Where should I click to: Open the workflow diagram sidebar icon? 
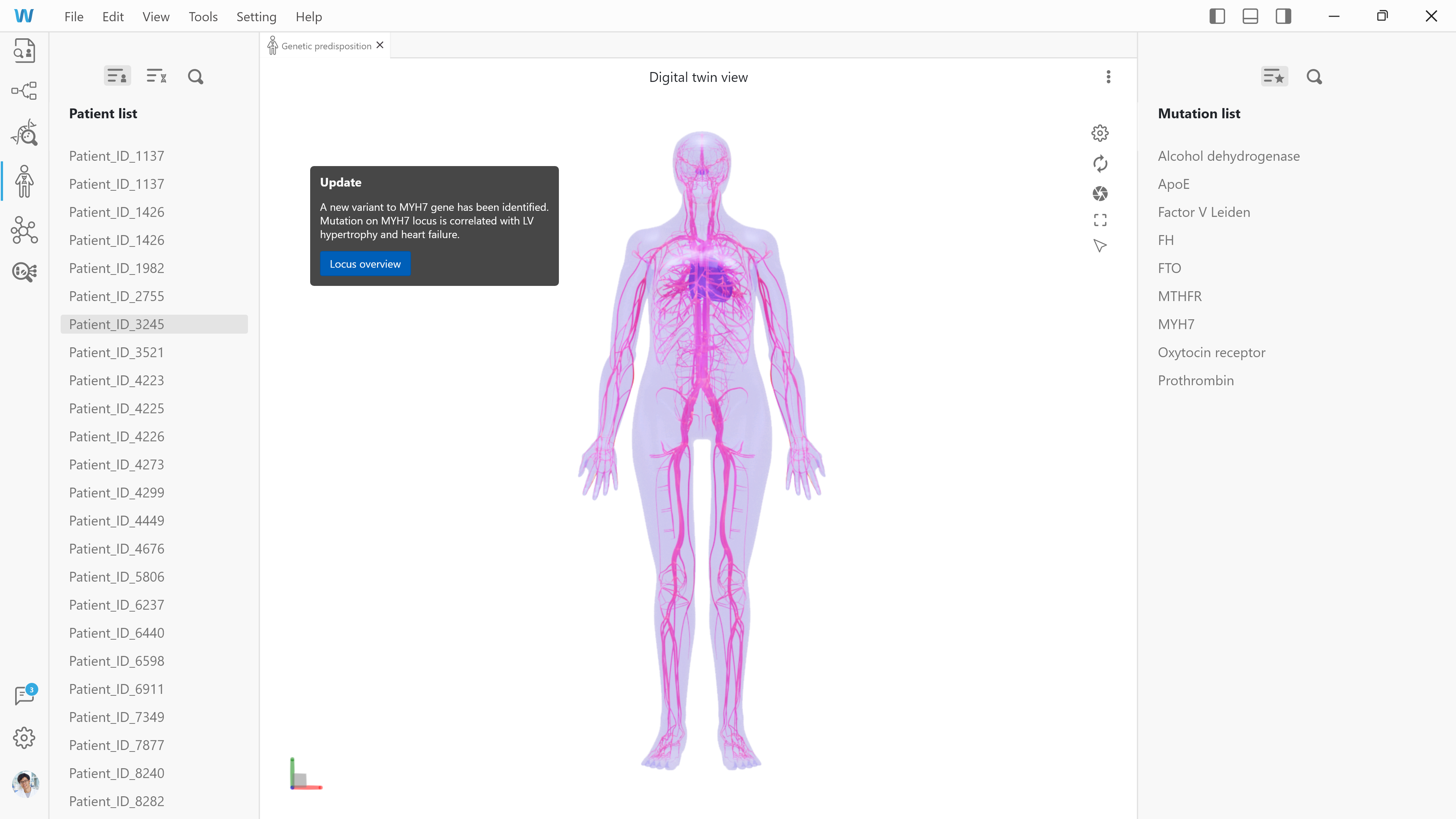(24, 91)
